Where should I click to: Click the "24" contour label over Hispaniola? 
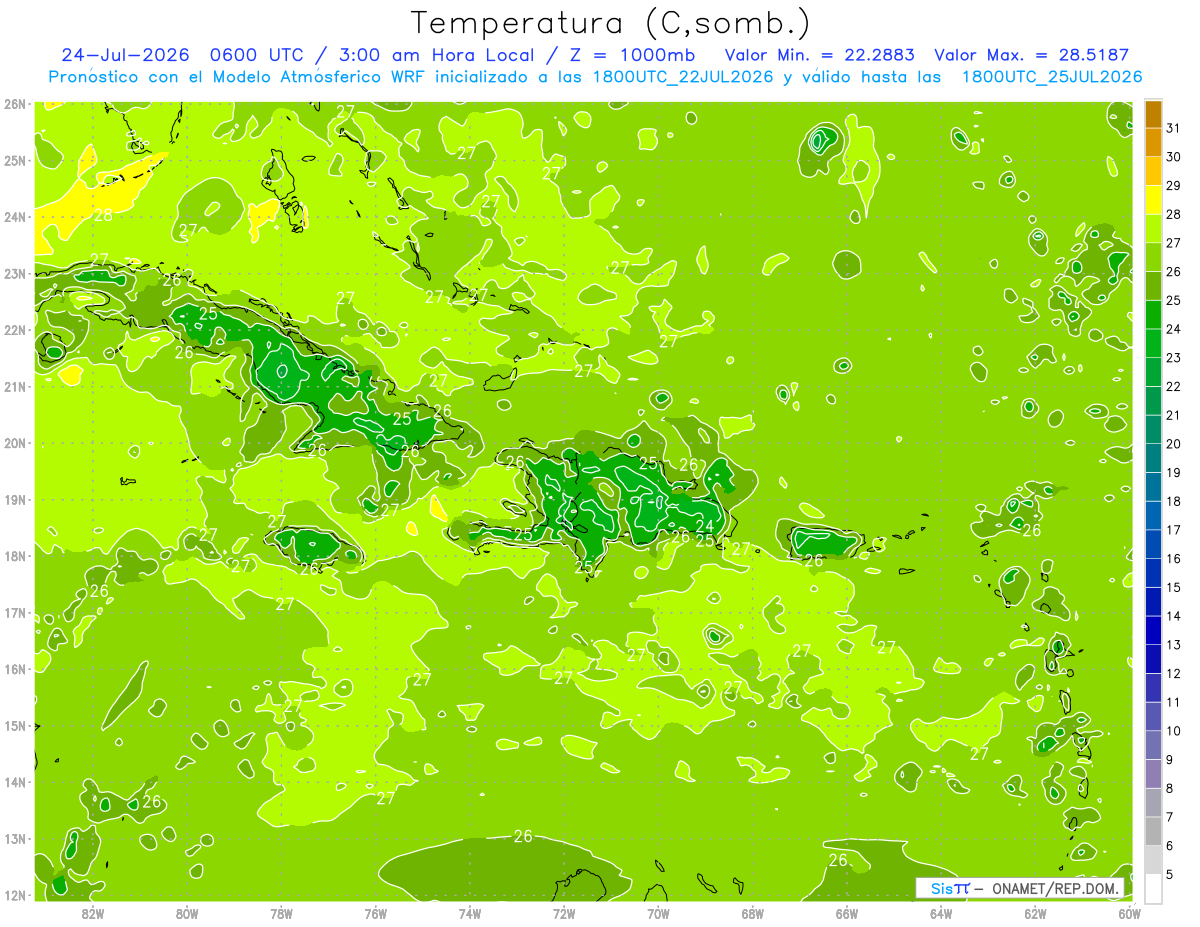pyautogui.click(x=704, y=526)
